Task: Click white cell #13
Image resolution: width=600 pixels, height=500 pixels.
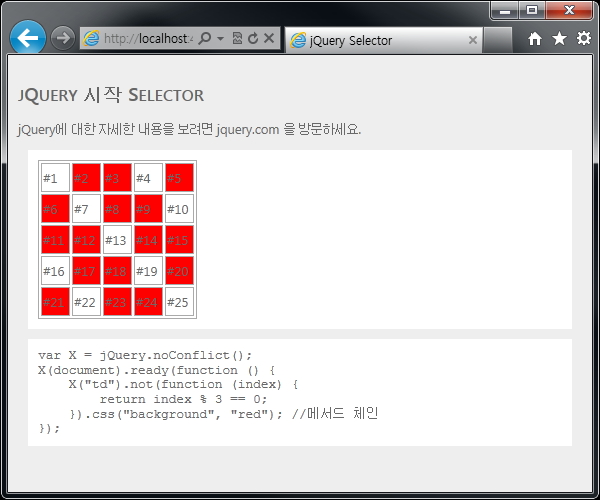Action: point(117,239)
